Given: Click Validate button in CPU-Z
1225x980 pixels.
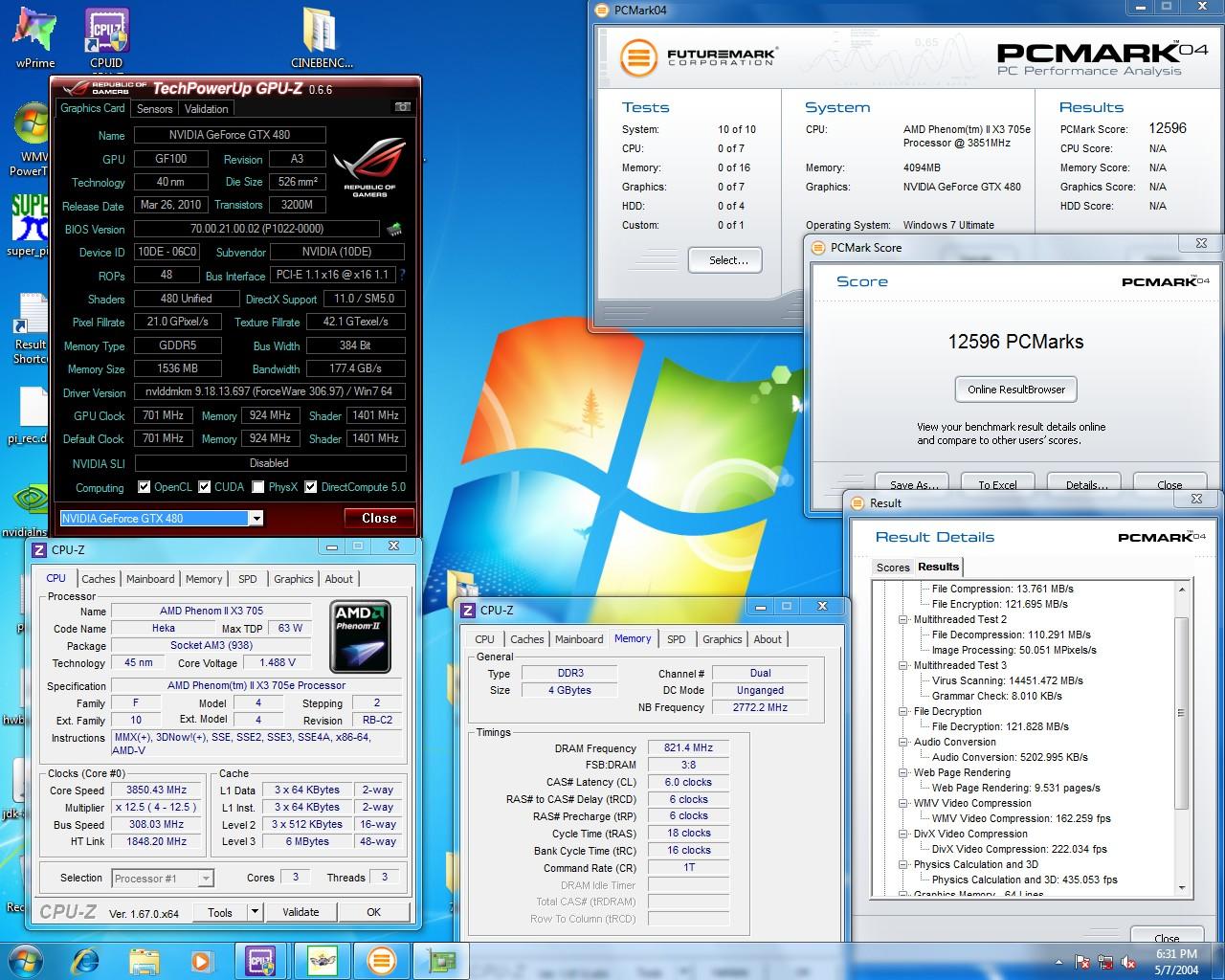Looking at the screenshot, I should [x=301, y=912].
